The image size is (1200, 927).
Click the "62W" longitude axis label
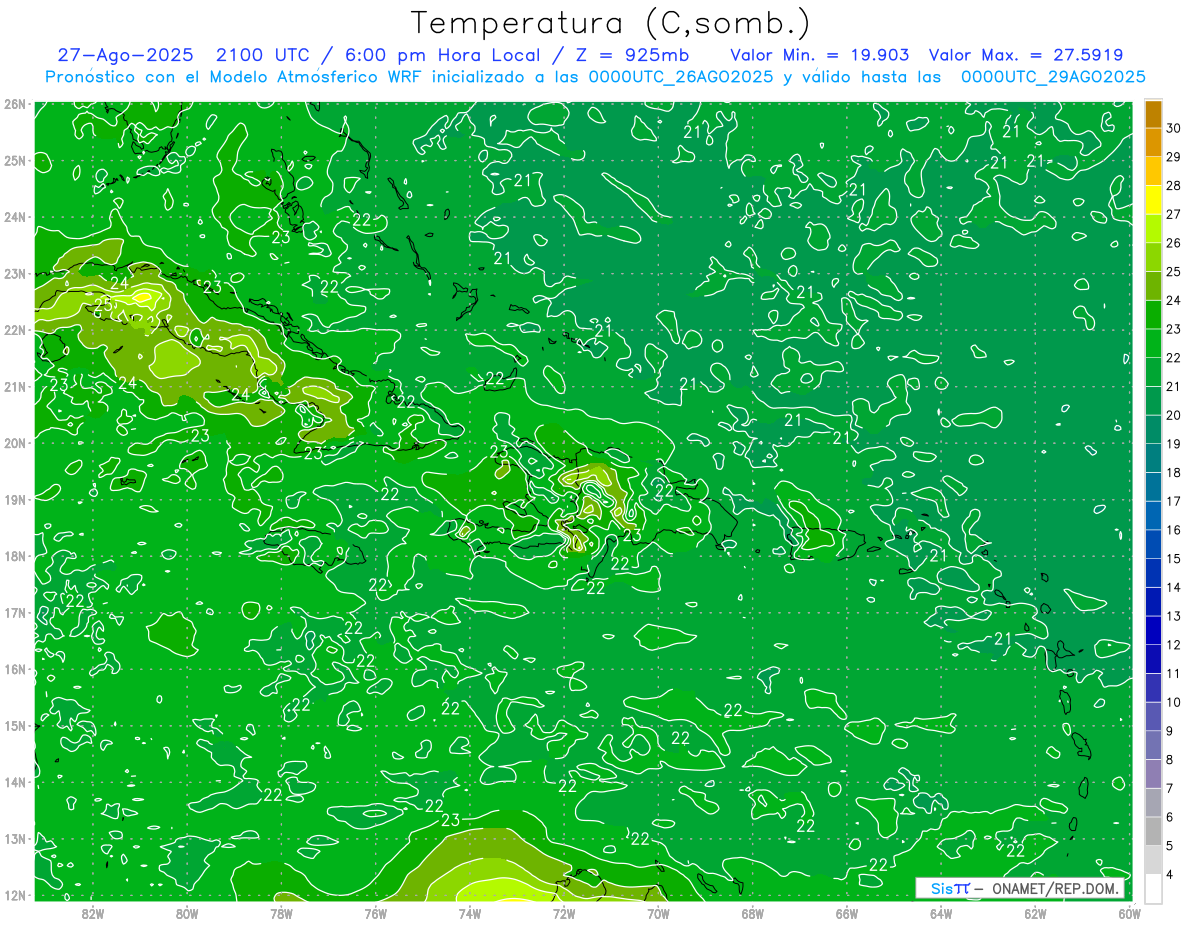point(1035,912)
